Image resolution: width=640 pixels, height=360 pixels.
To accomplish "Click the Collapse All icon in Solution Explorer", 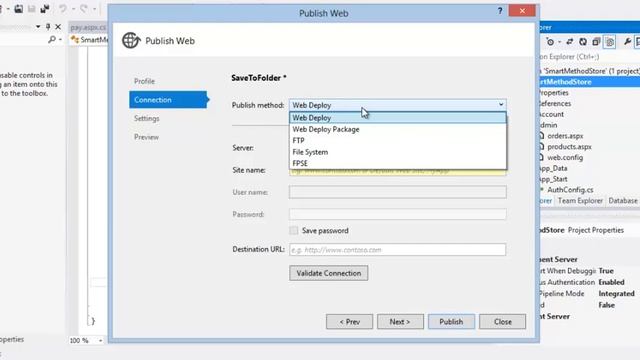I will (596, 42).
